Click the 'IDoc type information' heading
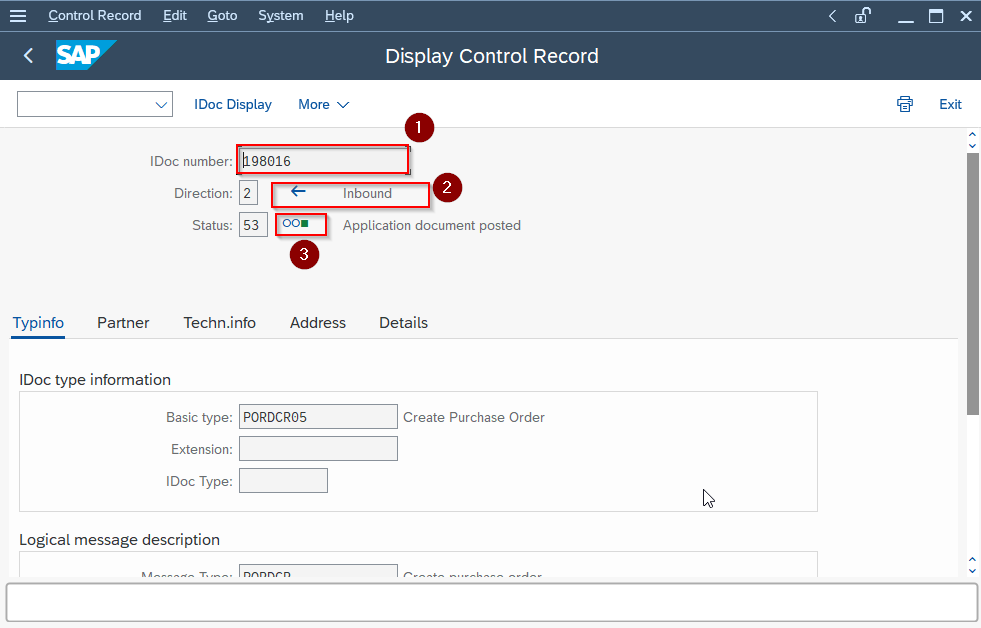 (x=94, y=380)
